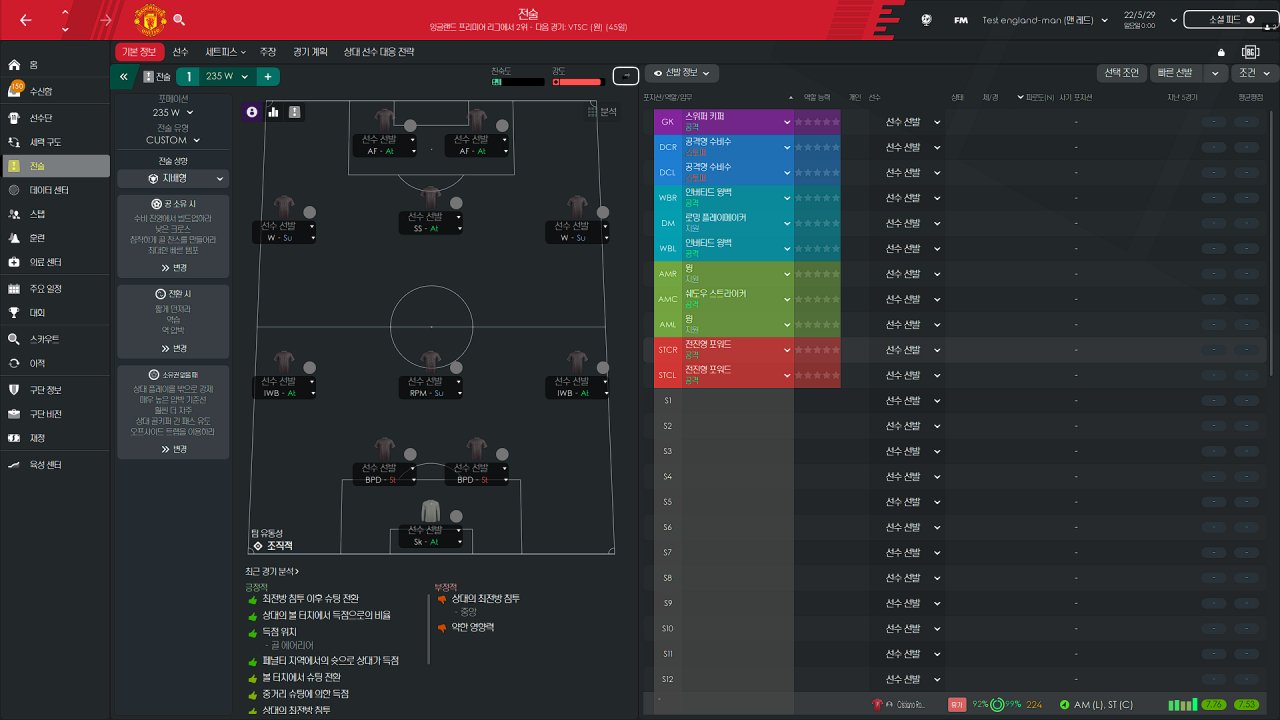Open the 235 W tactic slot dropdown
1280x720 pixels.
pos(227,76)
